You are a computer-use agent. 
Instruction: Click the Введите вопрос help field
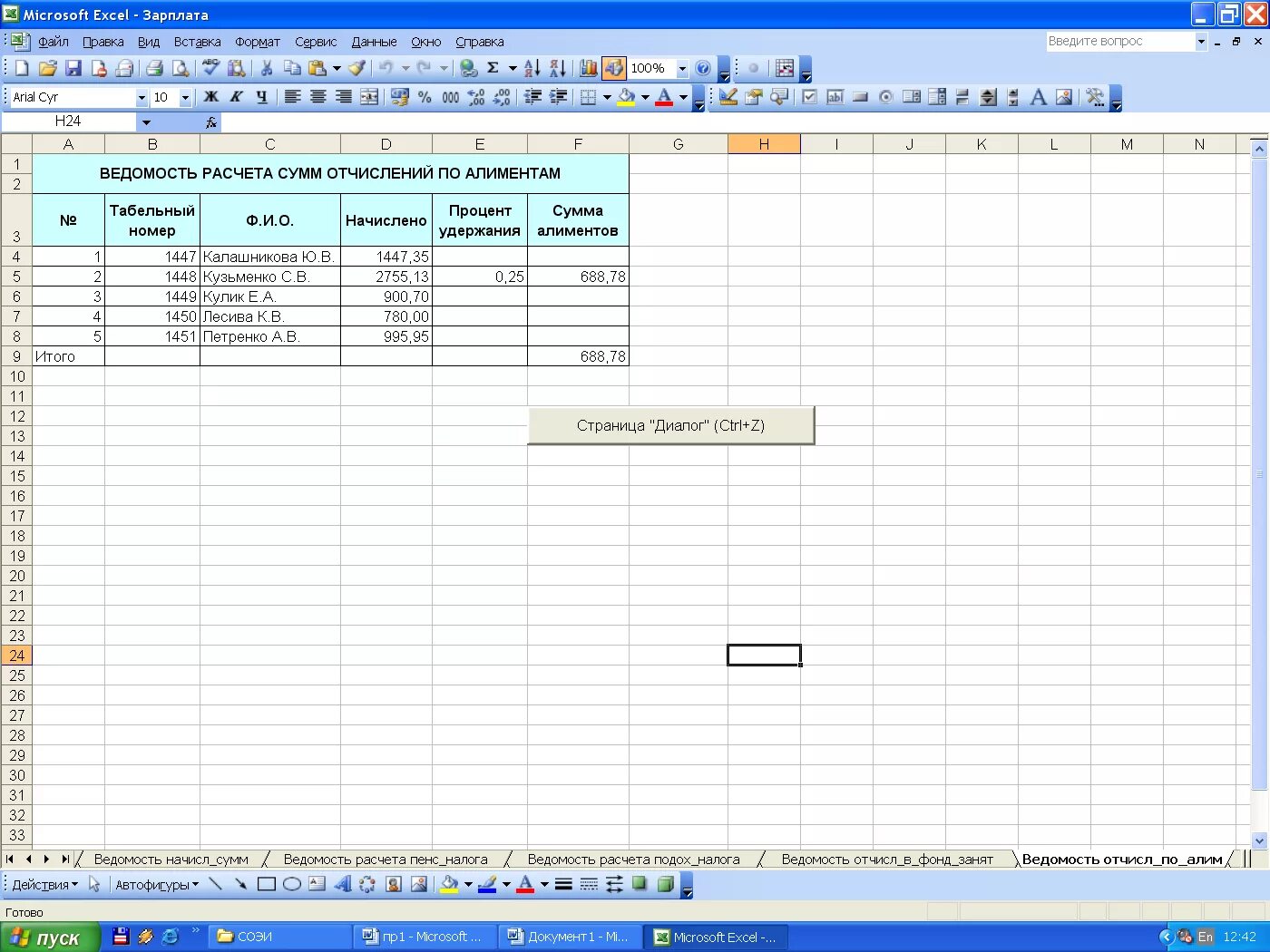(1120, 41)
